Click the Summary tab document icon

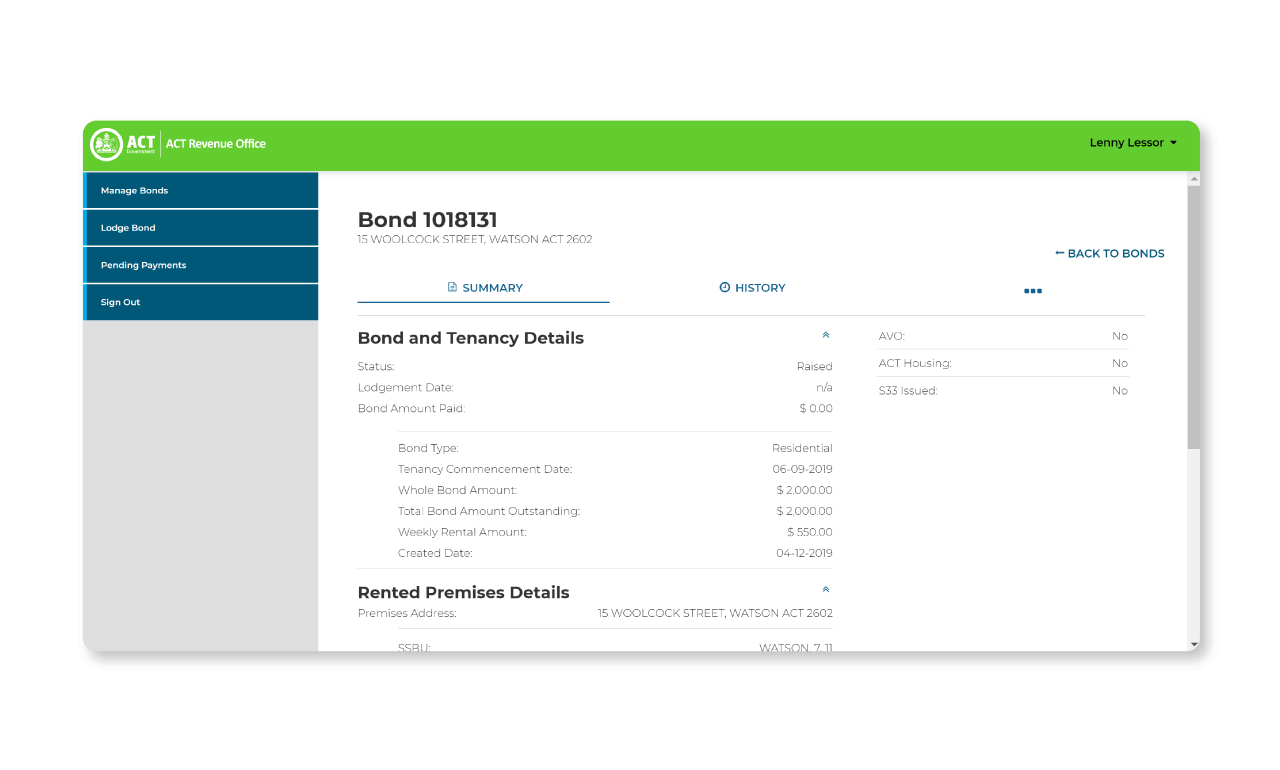click(x=450, y=287)
